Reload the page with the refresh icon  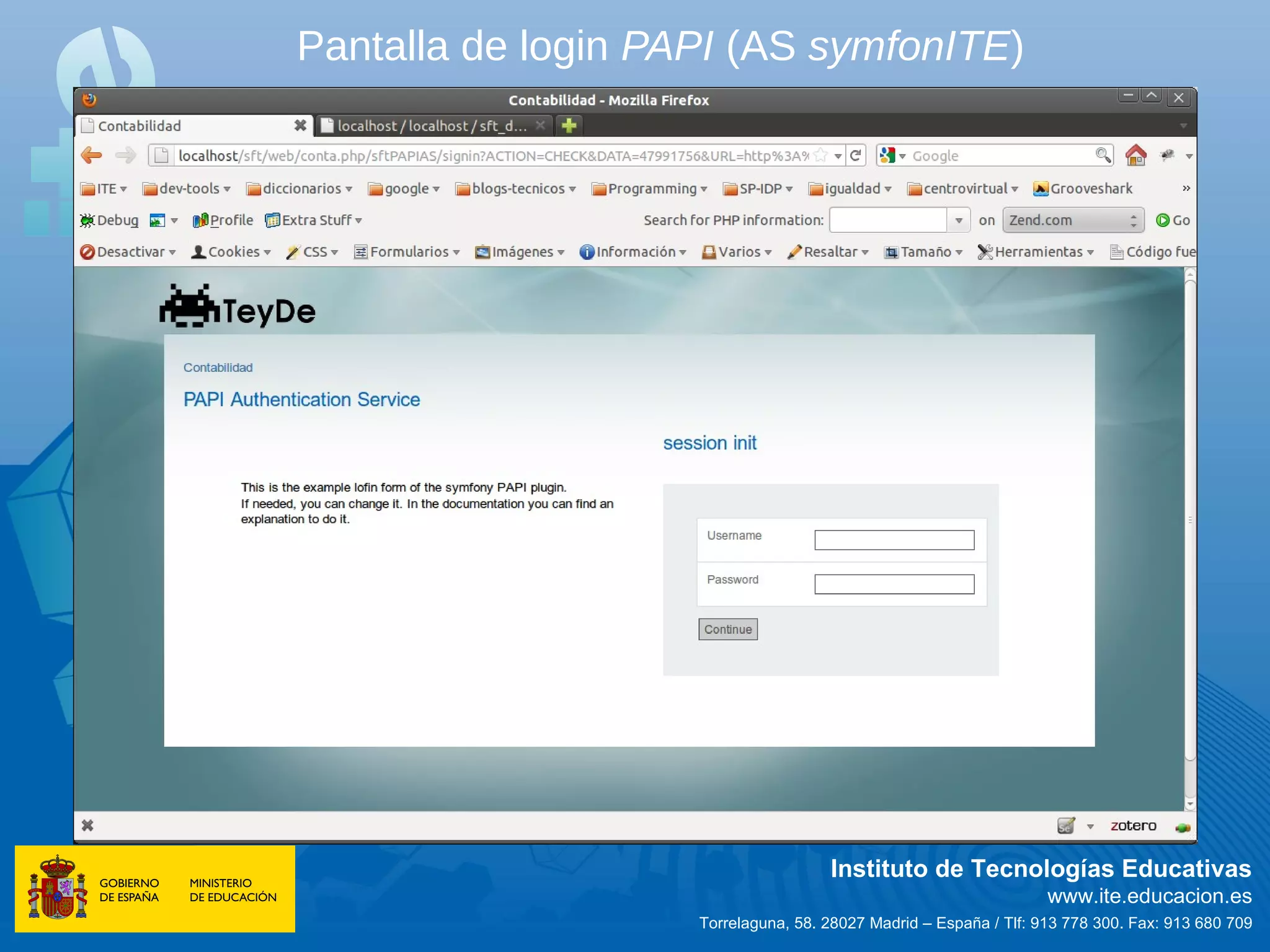[856, 155]
